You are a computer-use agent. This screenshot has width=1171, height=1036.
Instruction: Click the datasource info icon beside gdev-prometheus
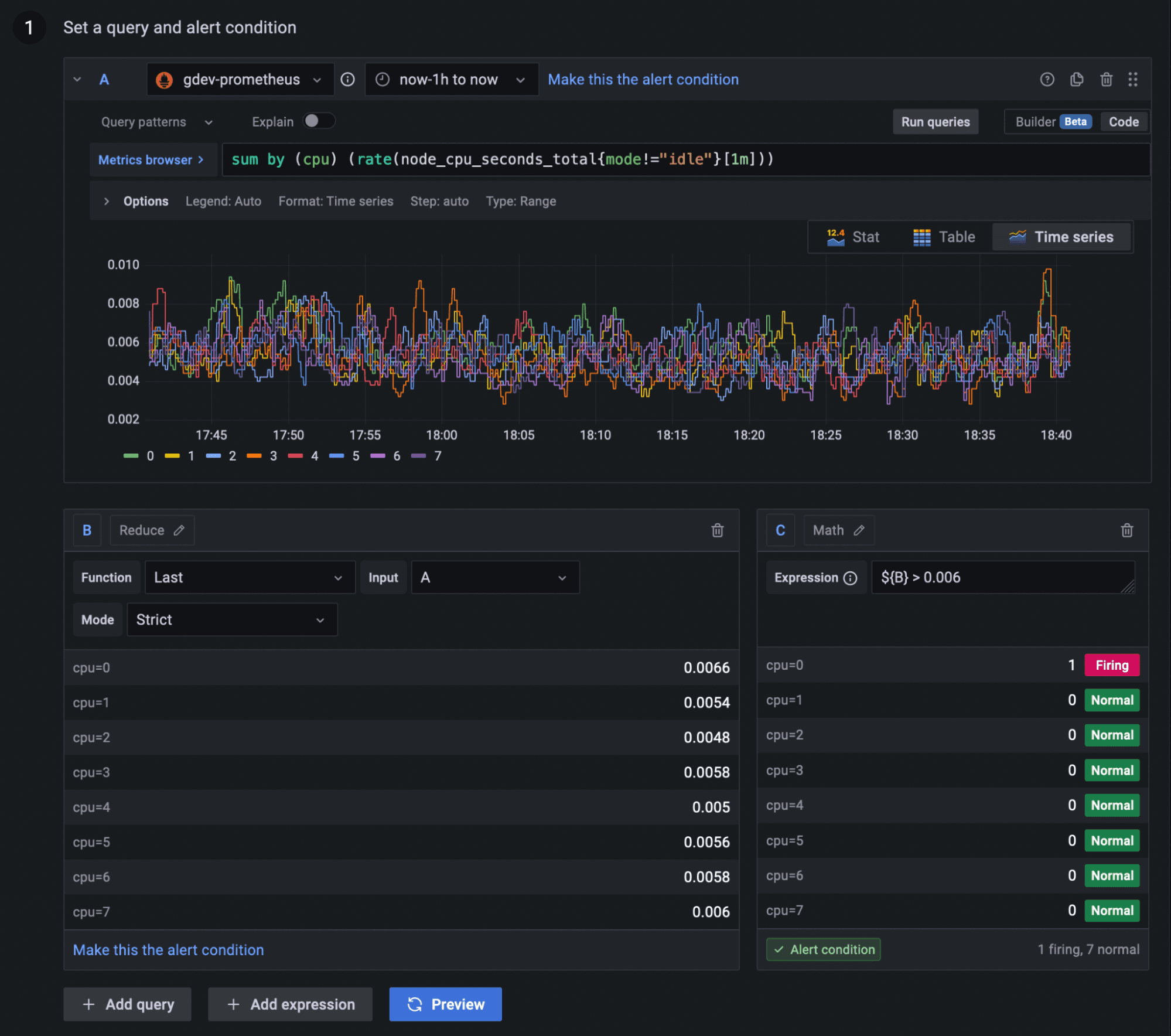[347, 79]
